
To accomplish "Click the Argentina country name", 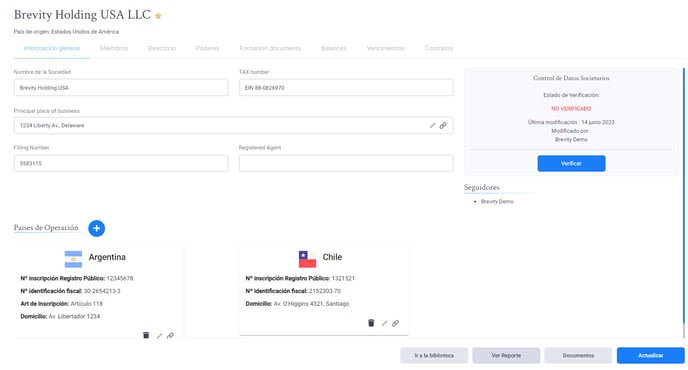I will point(107,257).
